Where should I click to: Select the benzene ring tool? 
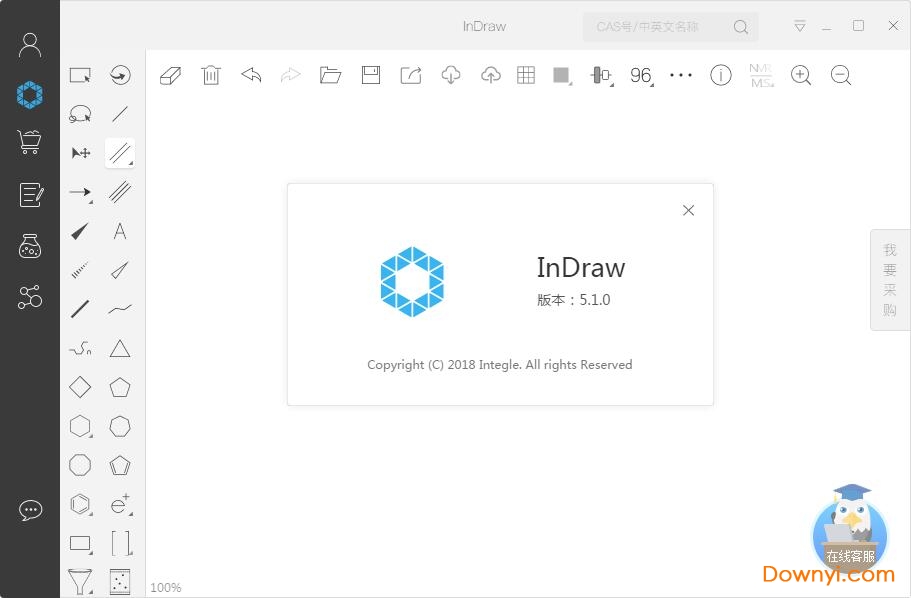click(80, 504)
